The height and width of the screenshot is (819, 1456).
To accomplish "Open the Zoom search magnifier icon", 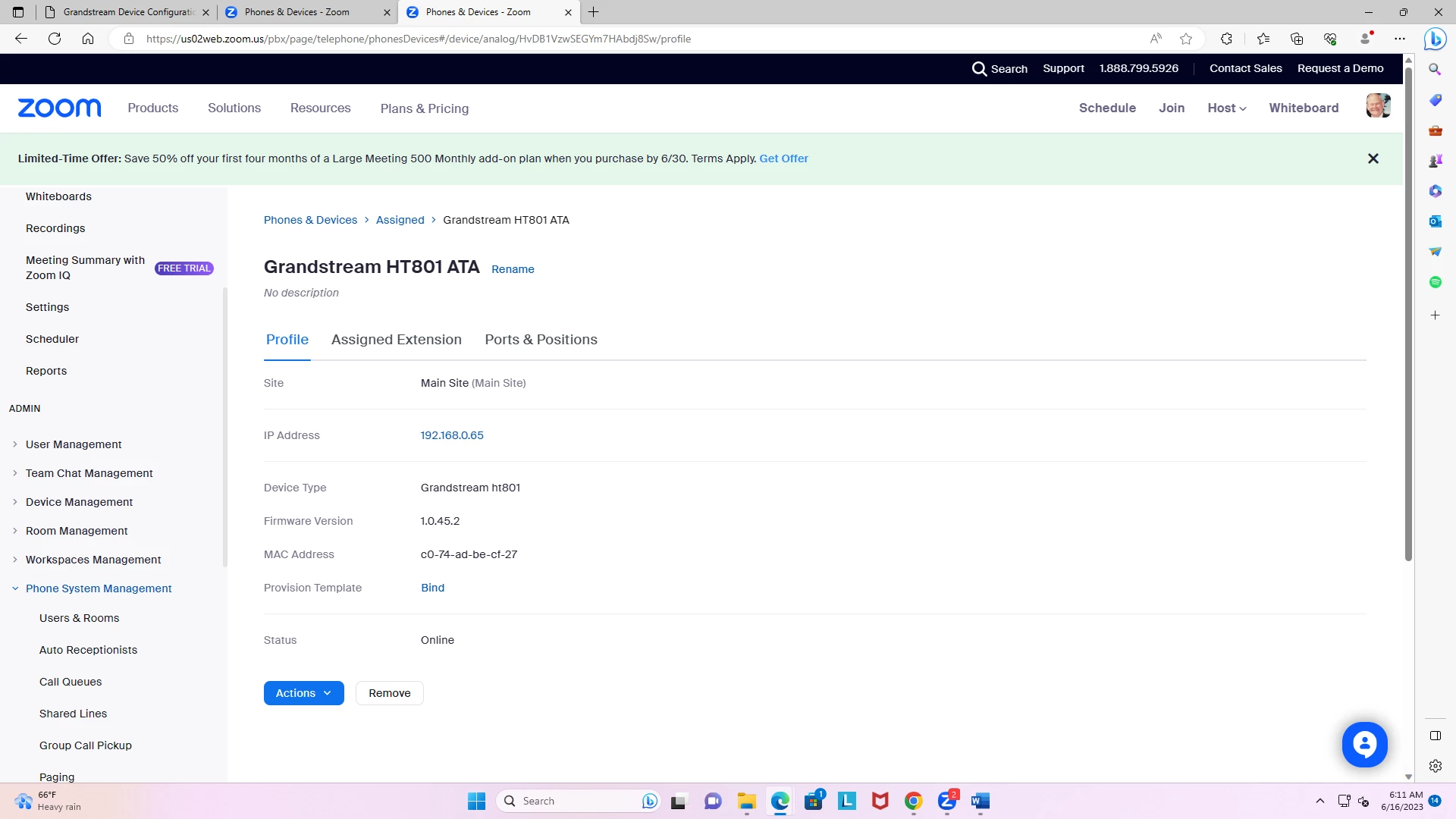I will point(979,68).
